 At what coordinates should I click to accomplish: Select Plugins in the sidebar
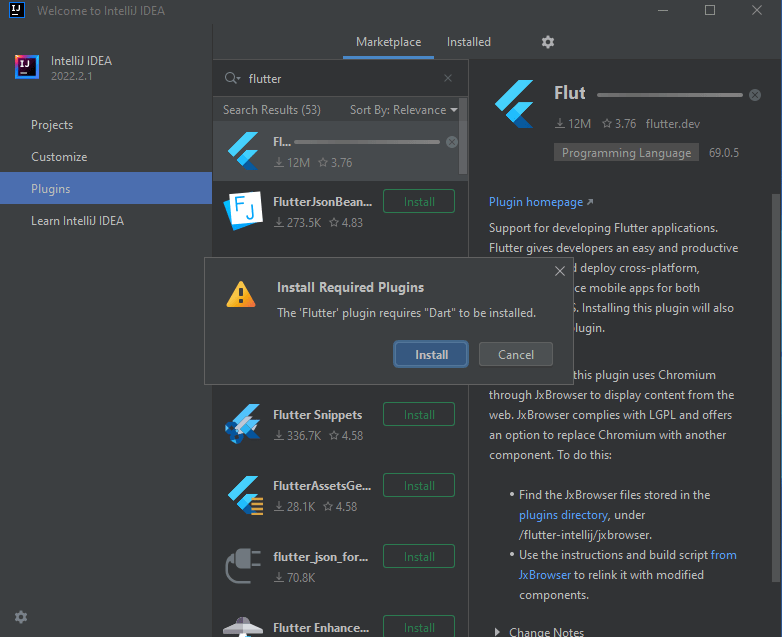click(x=106, y=189)
